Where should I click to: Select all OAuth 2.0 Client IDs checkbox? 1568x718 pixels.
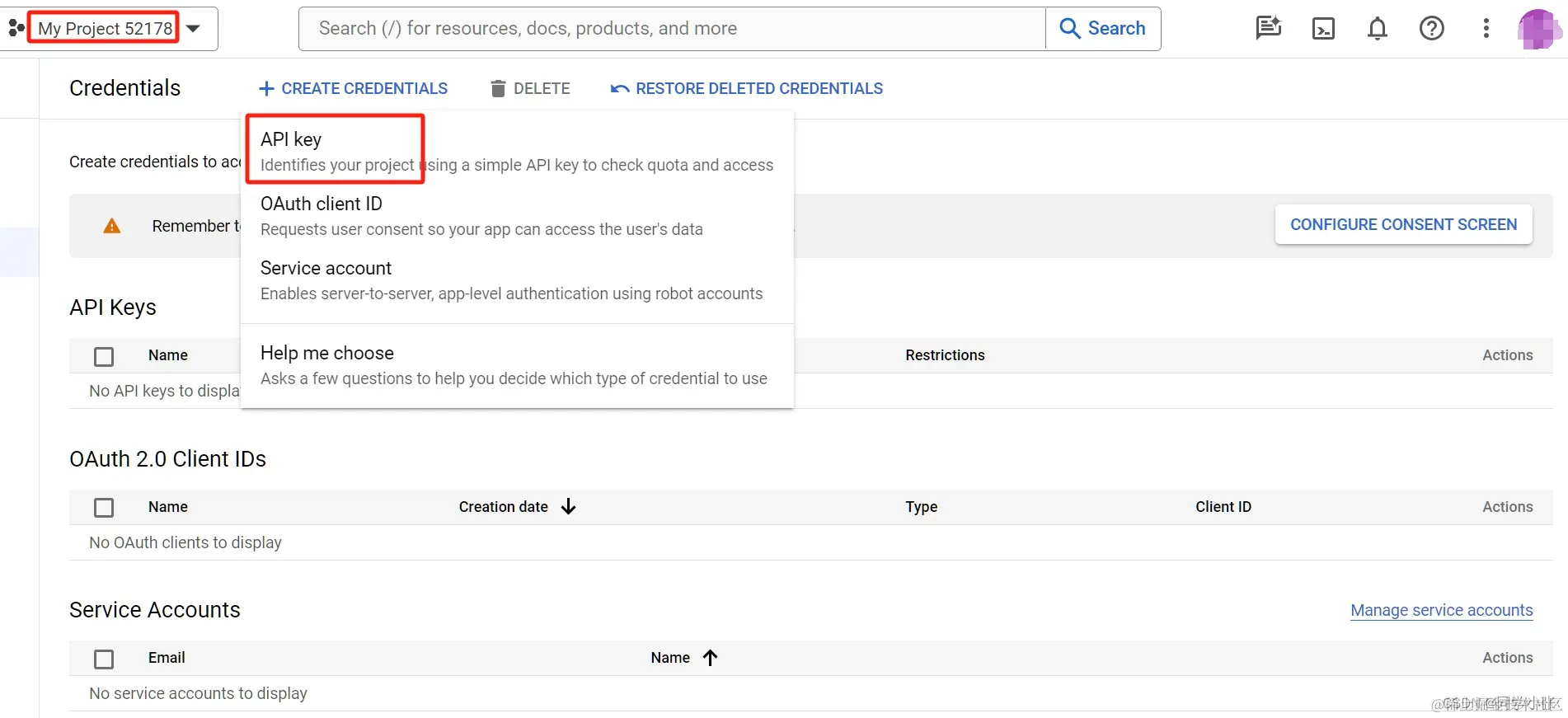(104, 508)
